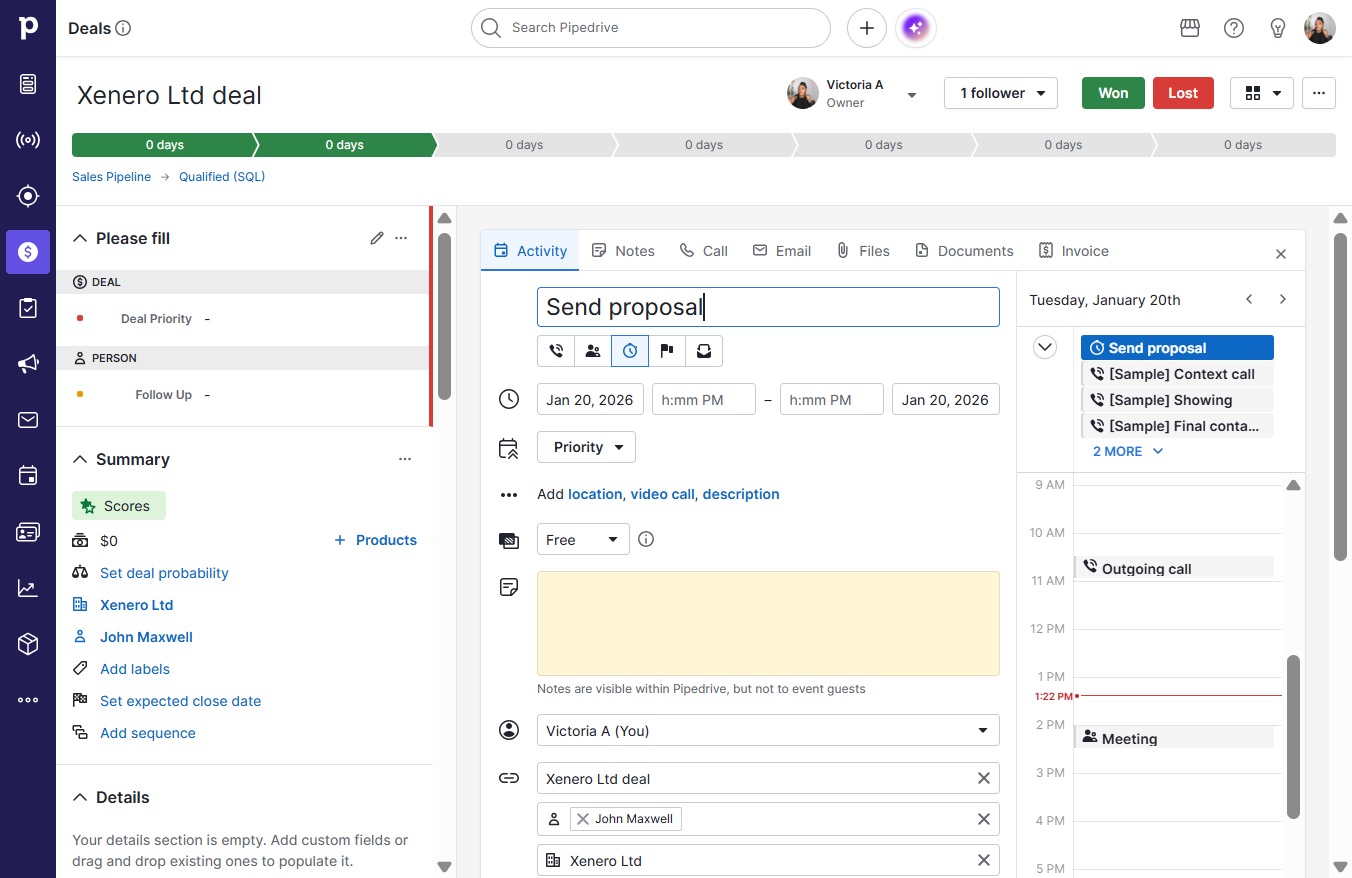Go to Deals via the dollar sidebar icon
Viewport: 1352px width, 878px height.
pos(28,252)
